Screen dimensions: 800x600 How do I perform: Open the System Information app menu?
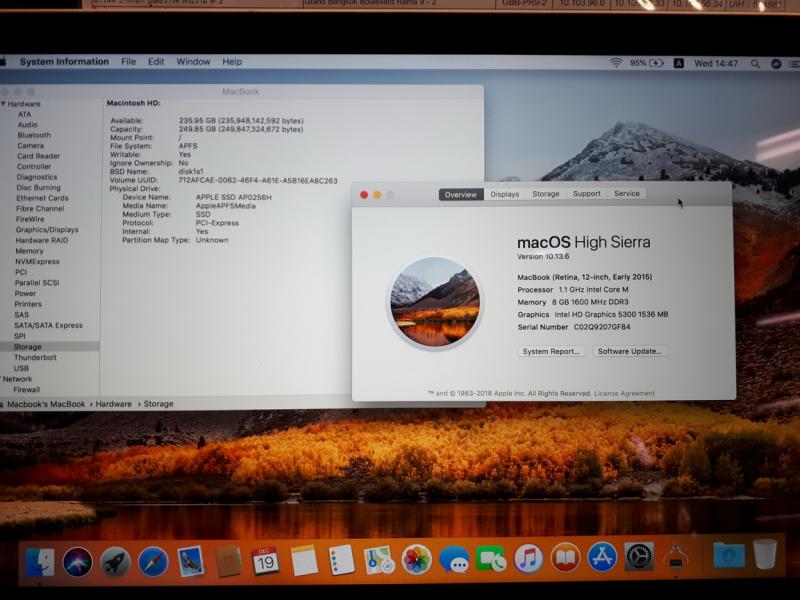pyautogui.click(x=64, y=62)
